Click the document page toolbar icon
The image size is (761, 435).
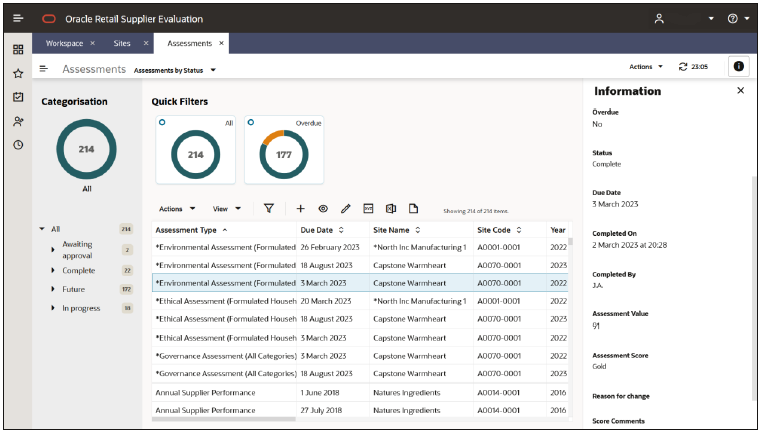coord(413,208)
